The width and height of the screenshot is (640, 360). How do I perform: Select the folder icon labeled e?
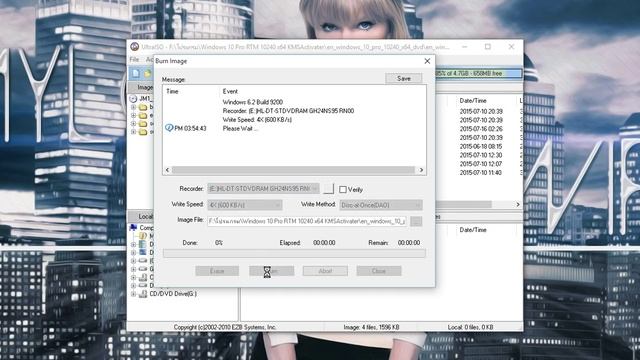[143, 116]
